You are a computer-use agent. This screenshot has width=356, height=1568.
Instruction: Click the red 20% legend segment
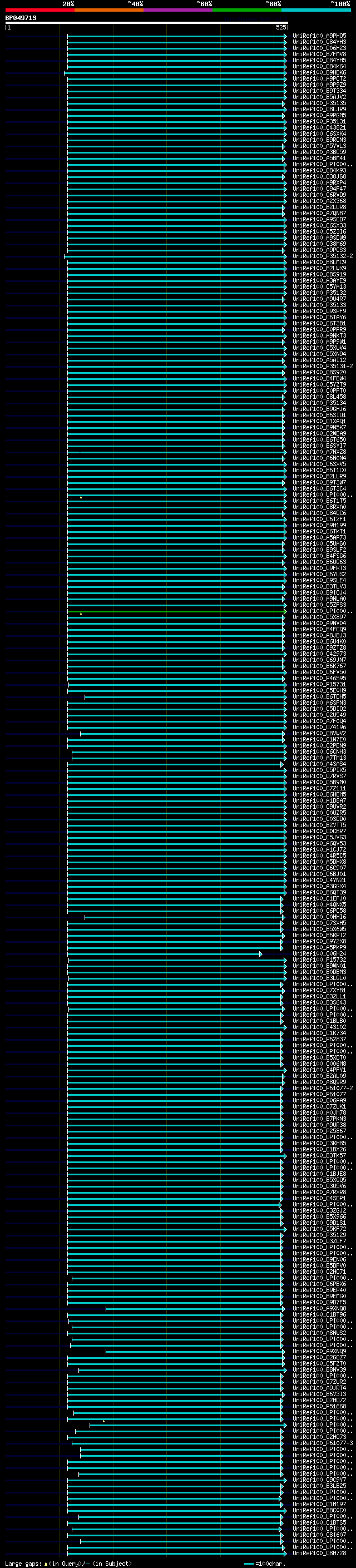(x=40, y=10)
